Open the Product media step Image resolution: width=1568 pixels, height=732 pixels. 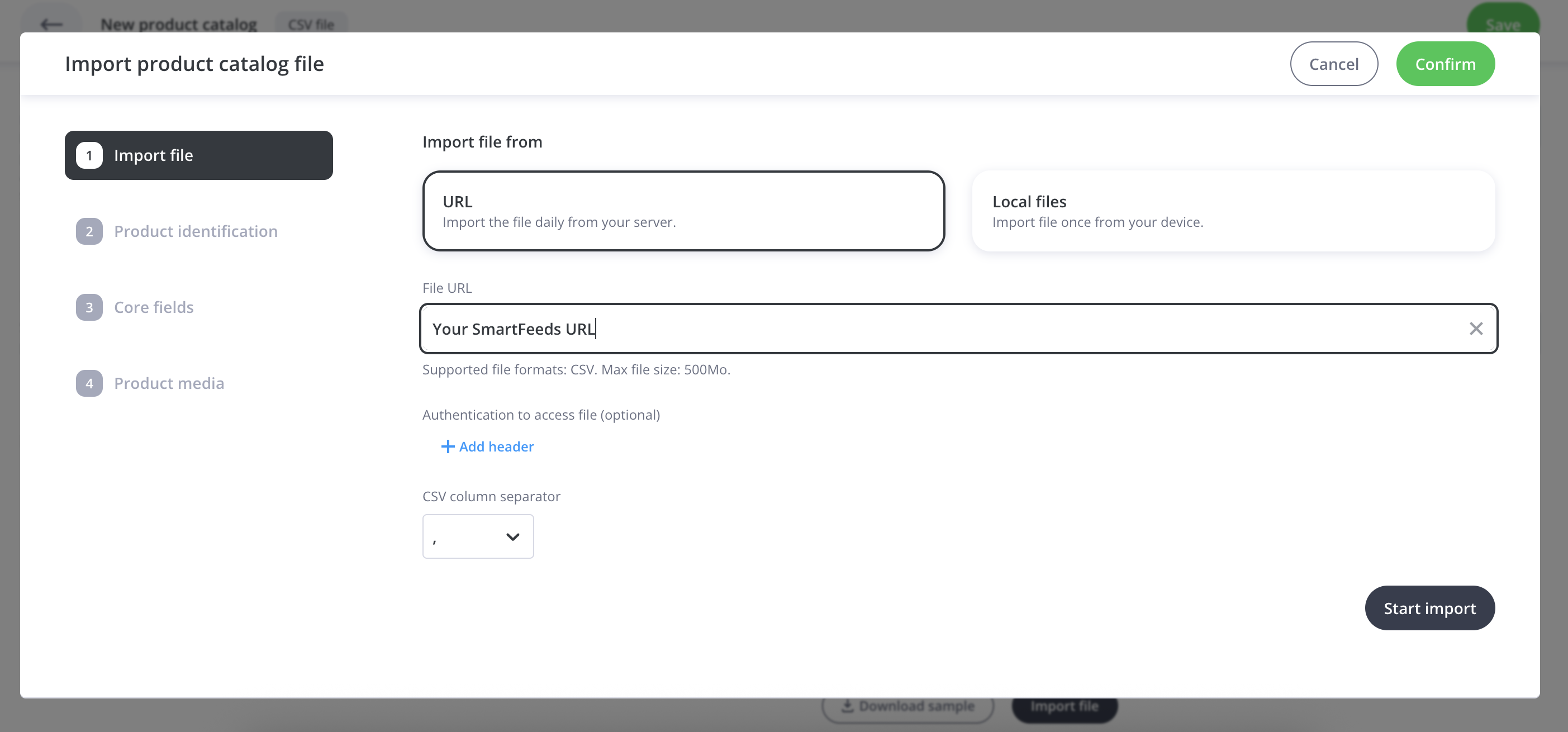click(150, 383)
